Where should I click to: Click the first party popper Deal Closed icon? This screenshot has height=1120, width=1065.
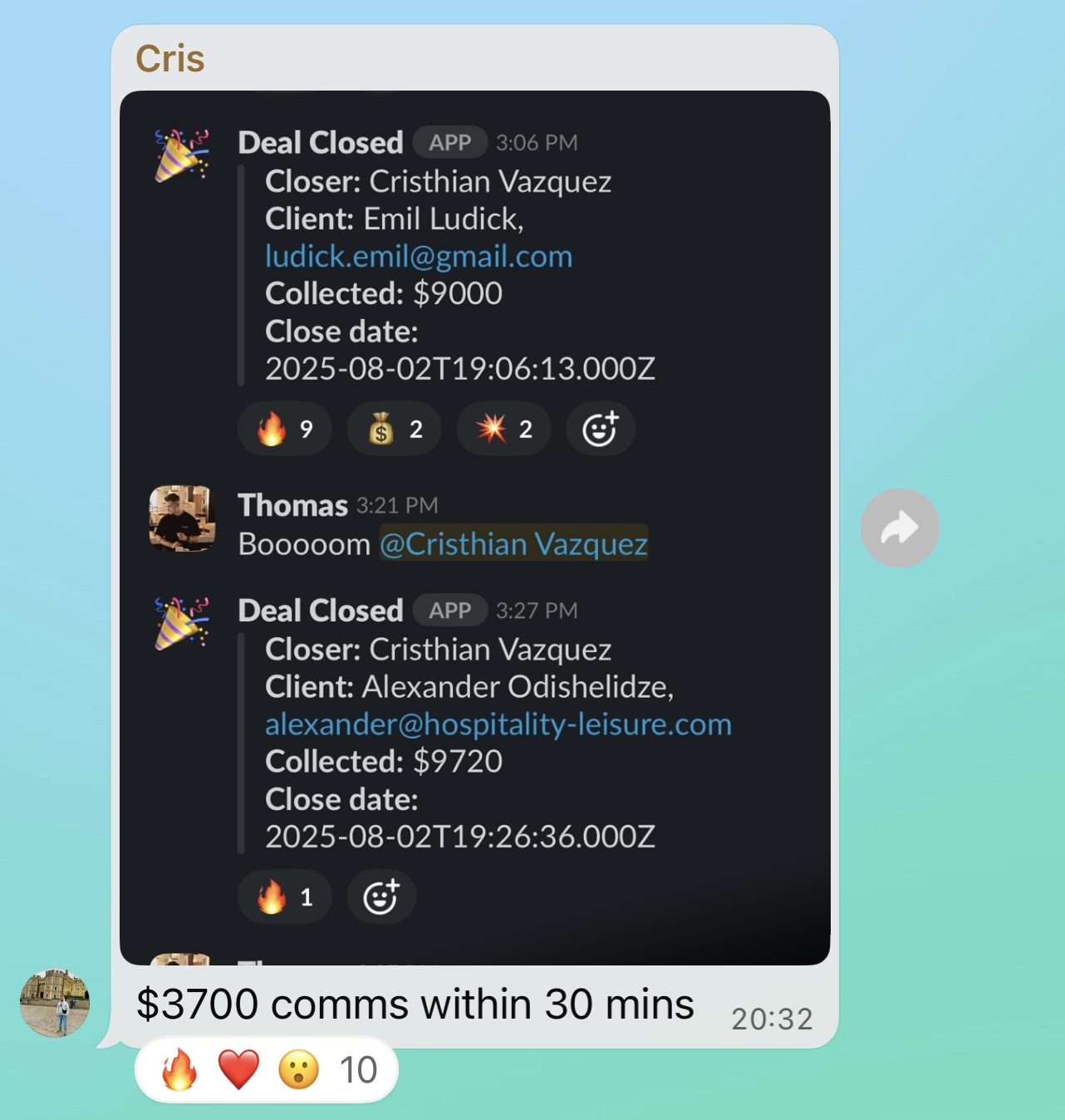click(x=182, y=155)
